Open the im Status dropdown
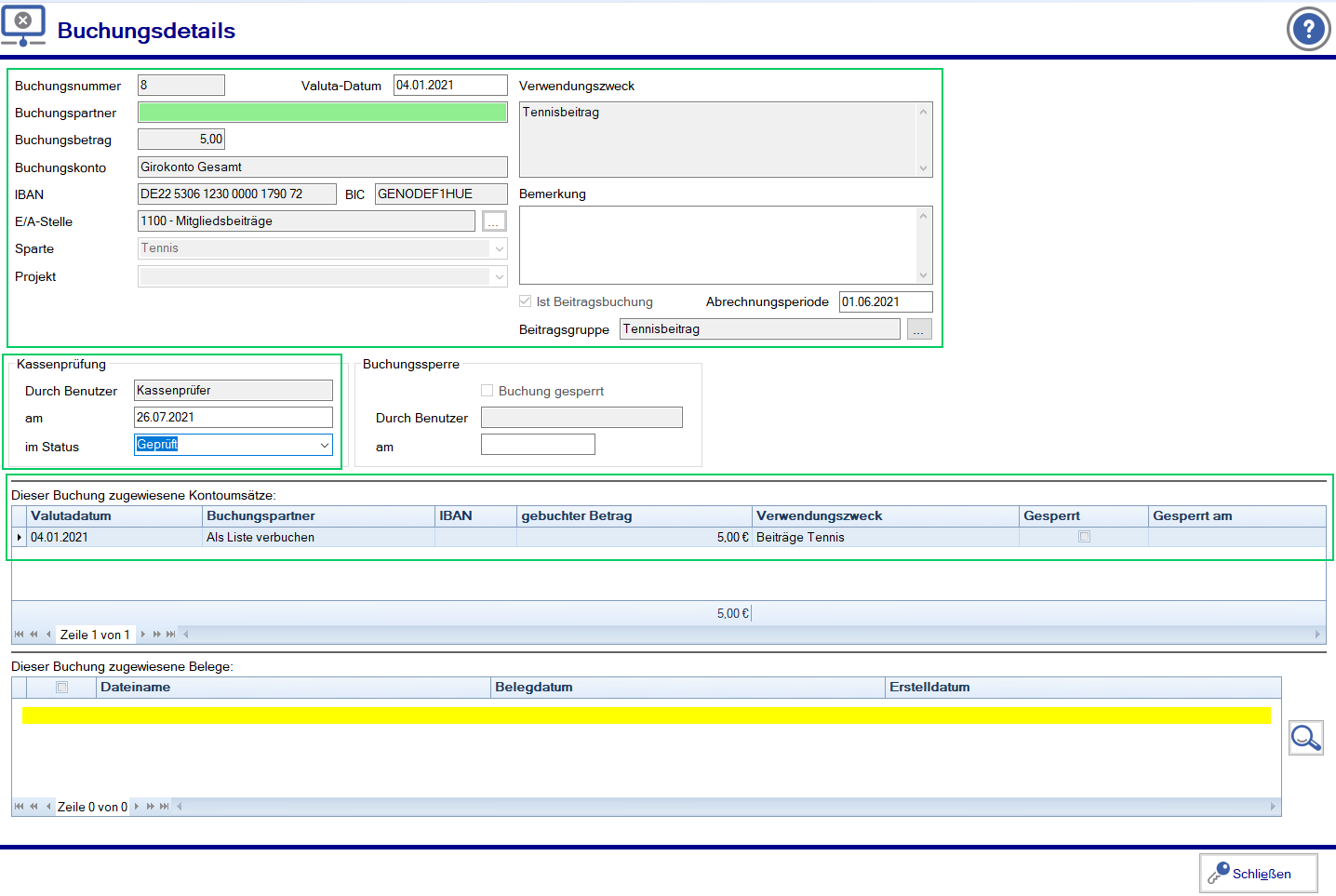 coord(324,446)
